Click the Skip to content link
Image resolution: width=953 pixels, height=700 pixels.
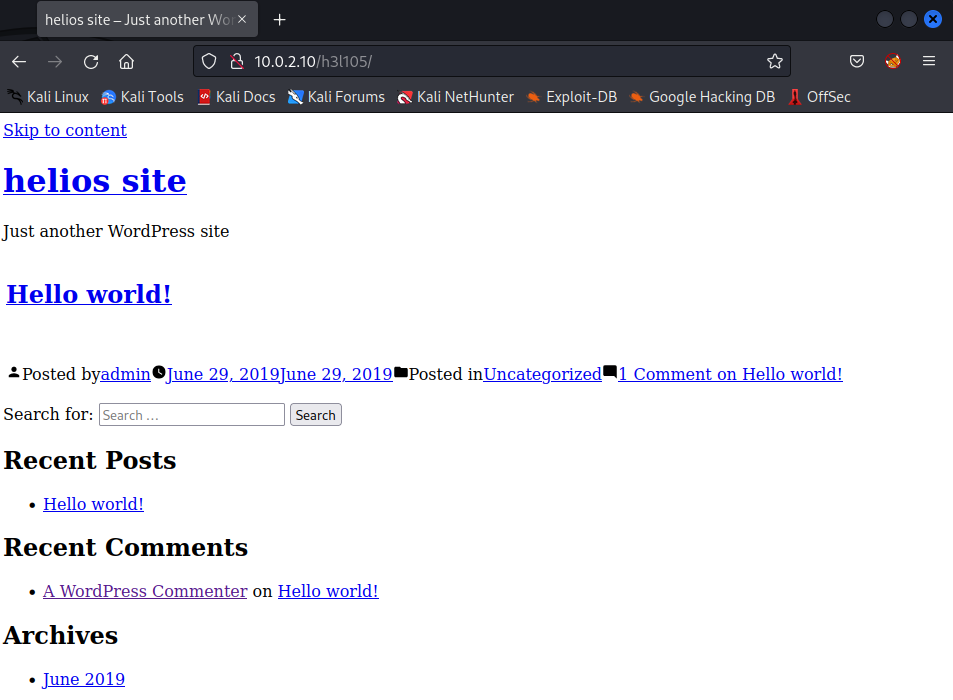pos(65,130)
